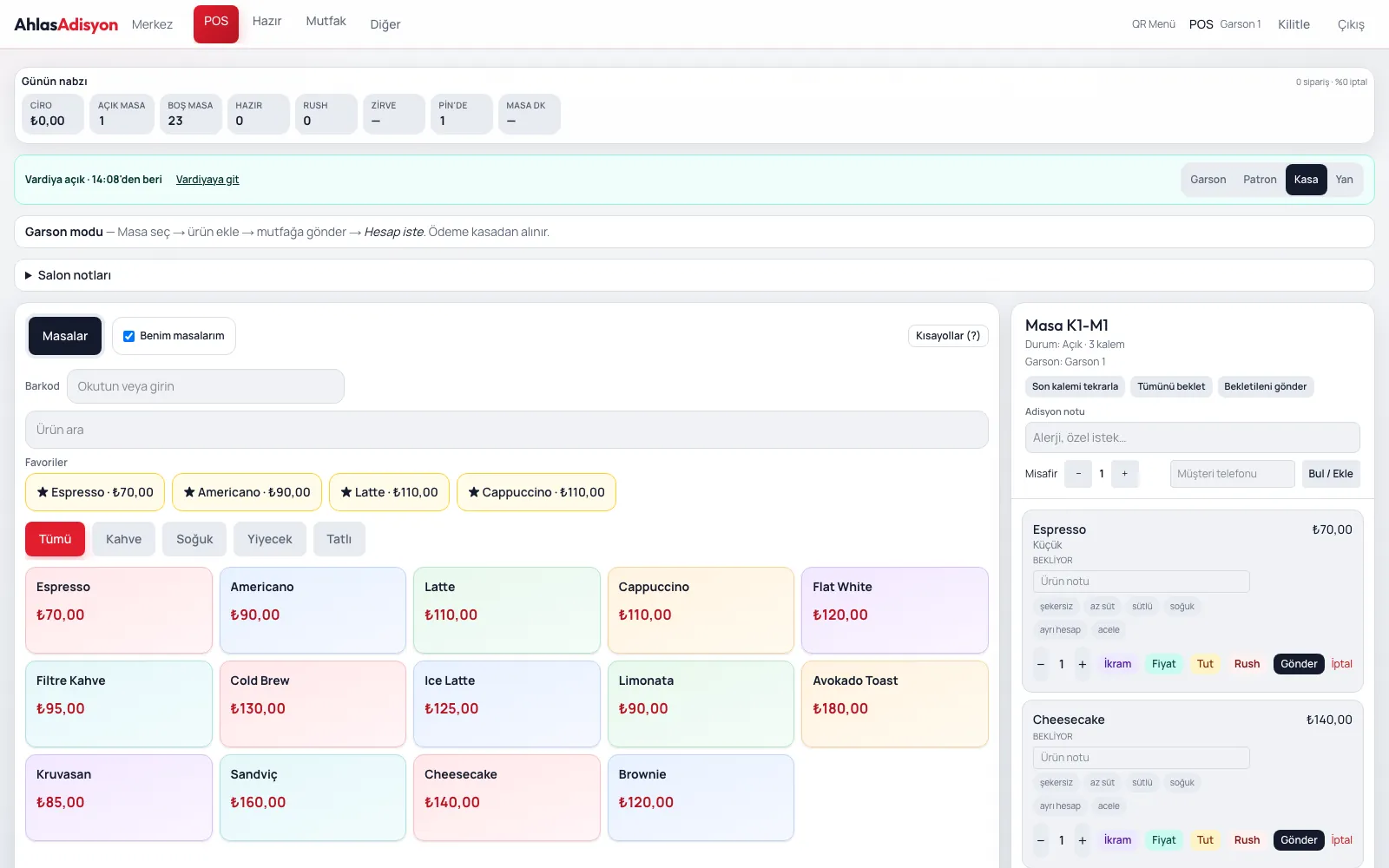This screenshot has width=1389, height=868.
Task: Click Kilitle in the top bar
Action: (x=1294, y=24)
